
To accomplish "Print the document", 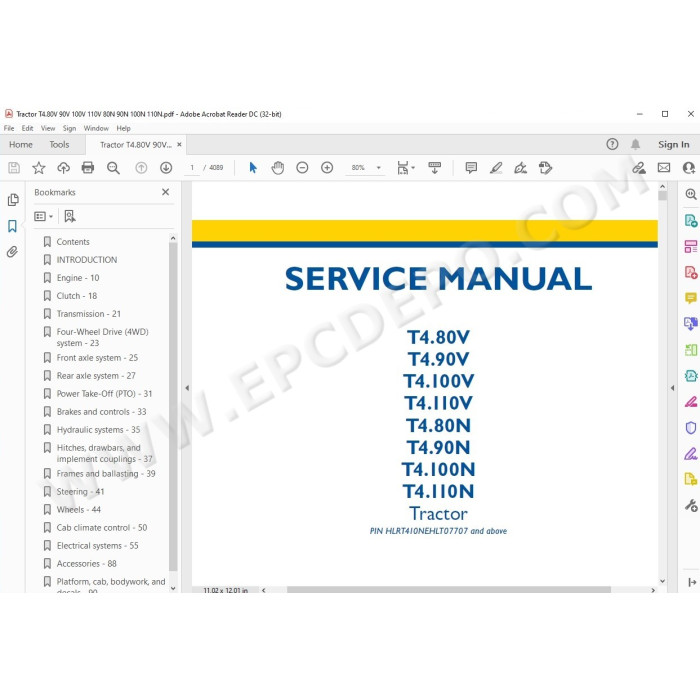I will coord(88,168).
